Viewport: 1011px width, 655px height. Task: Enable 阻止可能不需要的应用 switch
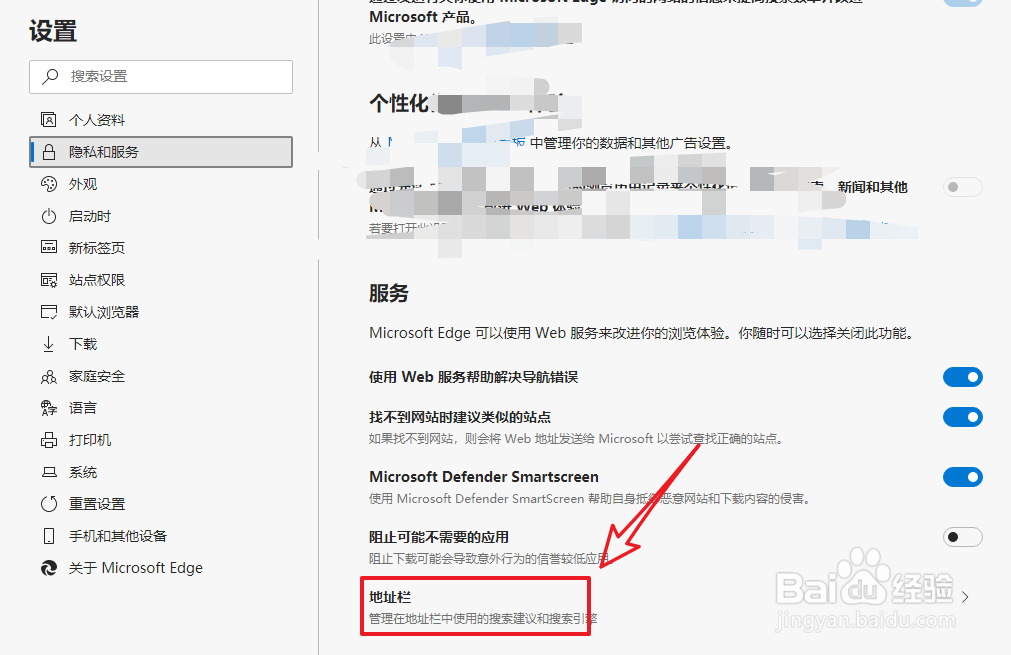click(962, 537)
